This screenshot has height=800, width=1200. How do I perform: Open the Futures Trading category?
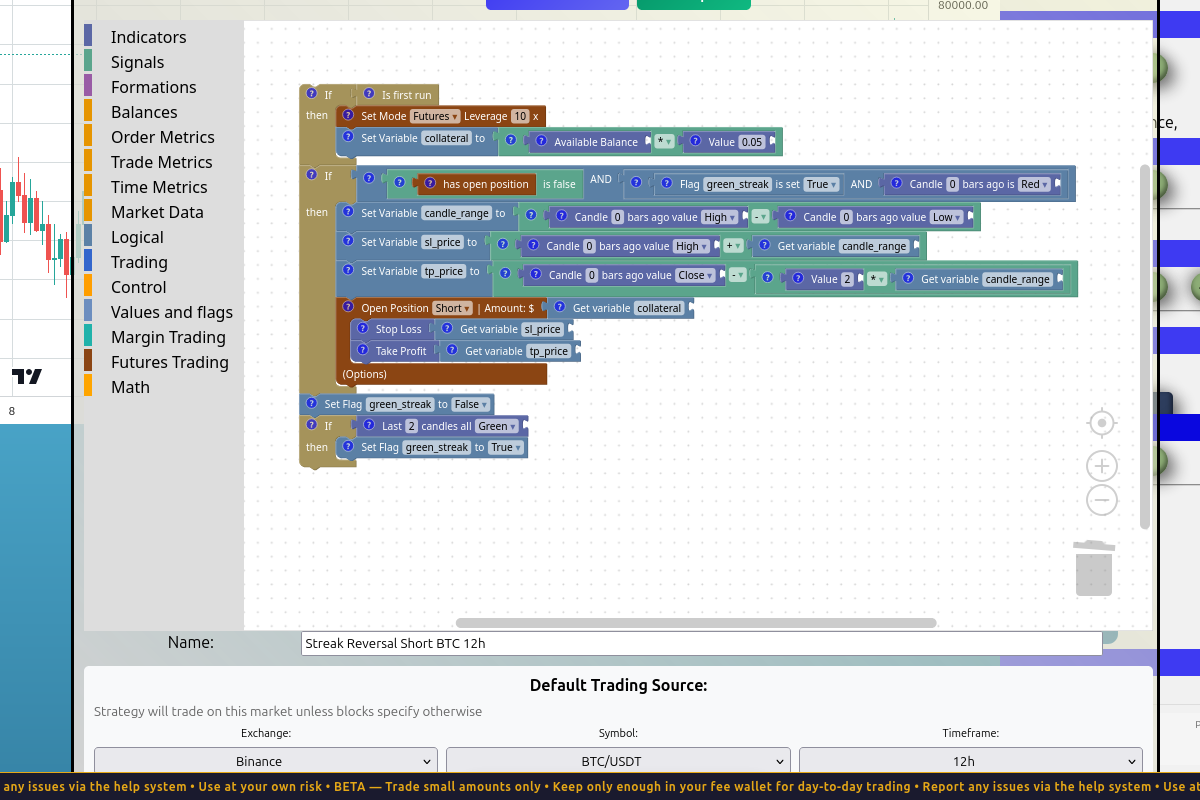(x=169, y=362)
